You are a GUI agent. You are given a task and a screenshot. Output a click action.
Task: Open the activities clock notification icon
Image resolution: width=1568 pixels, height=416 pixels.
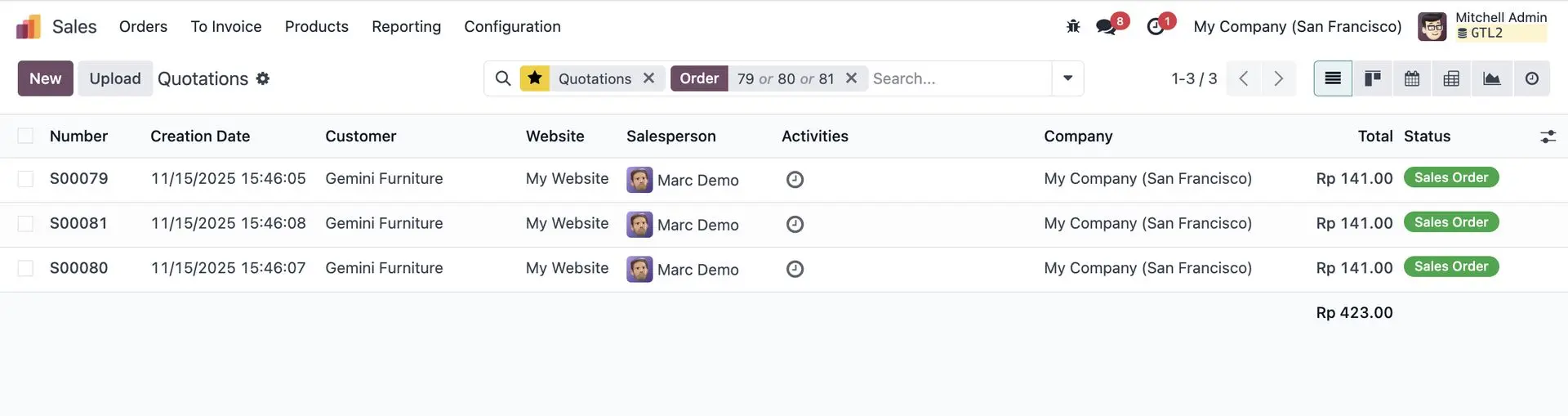[x=1156, y=26]
